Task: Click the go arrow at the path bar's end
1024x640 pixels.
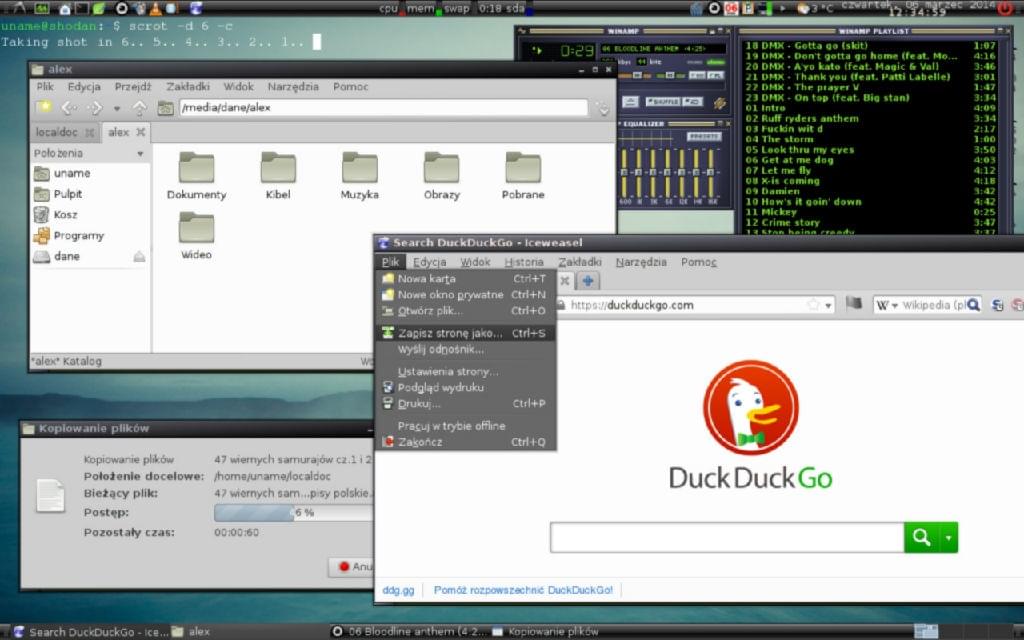Action: (x=602, y=108)
